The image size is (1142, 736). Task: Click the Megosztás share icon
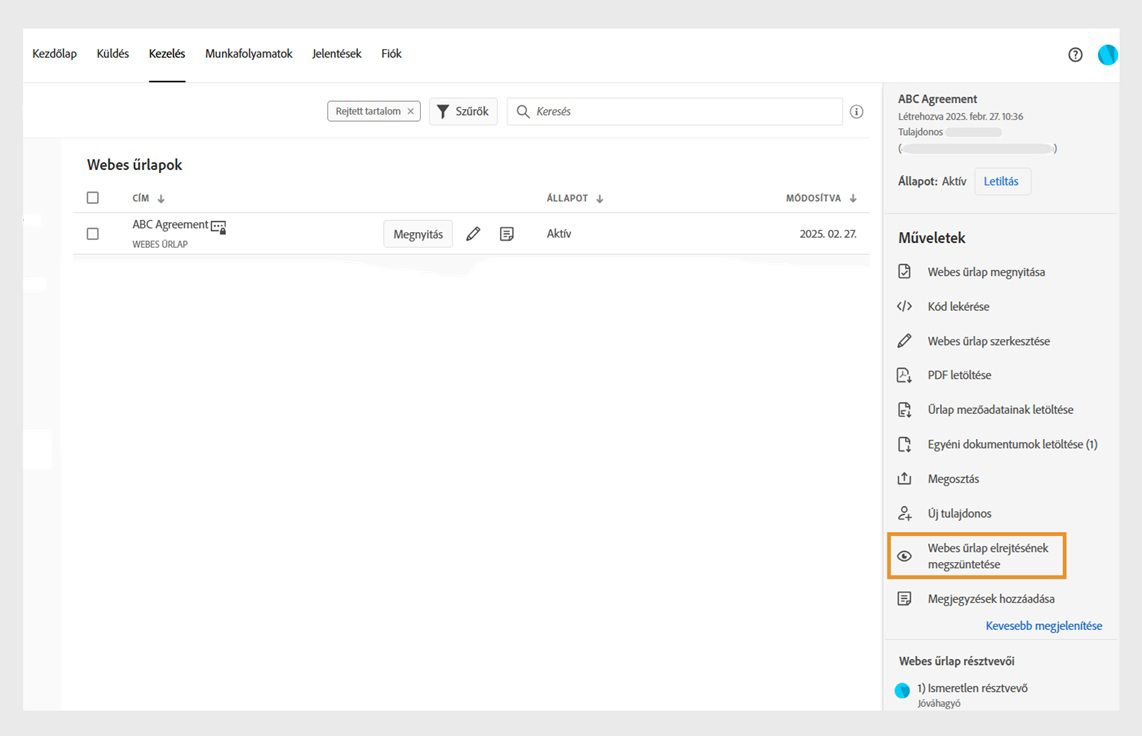click(904, 479)
